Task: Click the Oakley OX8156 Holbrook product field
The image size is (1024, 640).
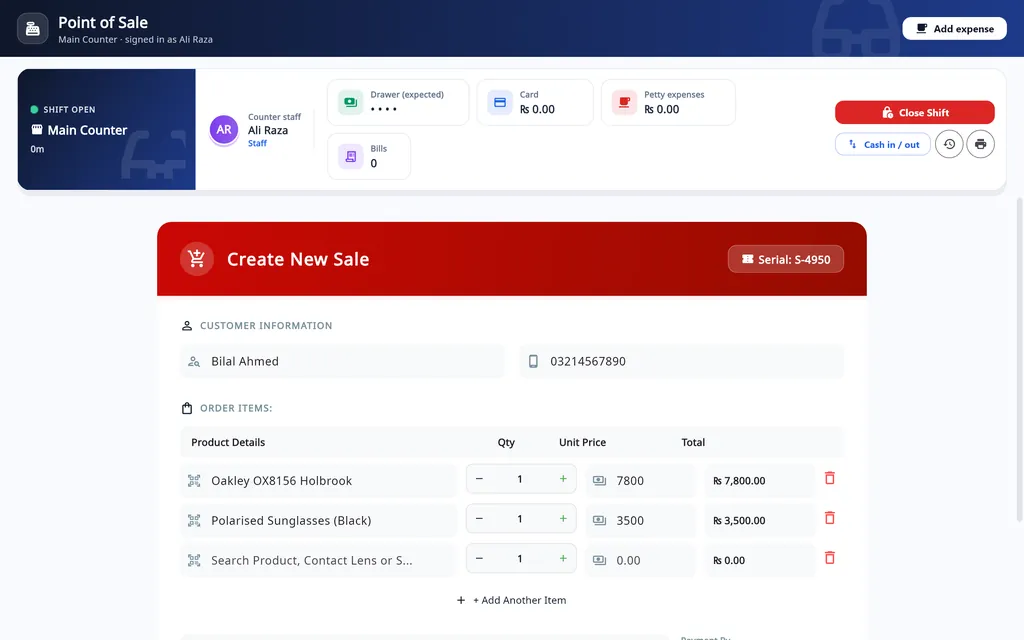Action: coord(319,481)
